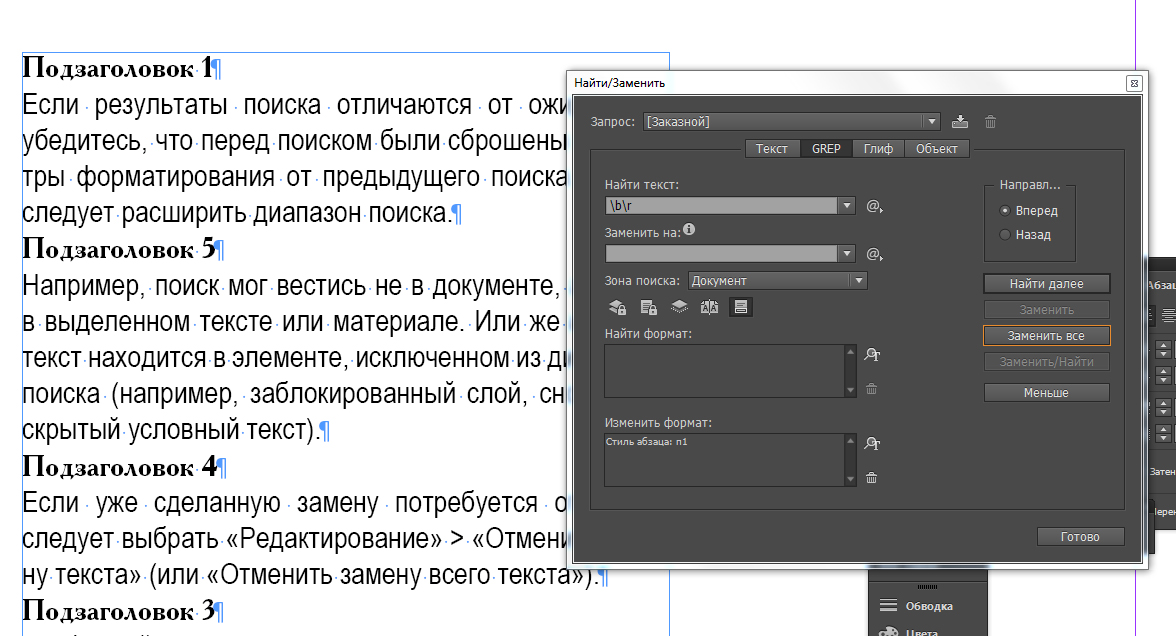Switch to the Глиф tab
This screenshot has width=1176, height=636.
tap(879, 149)
